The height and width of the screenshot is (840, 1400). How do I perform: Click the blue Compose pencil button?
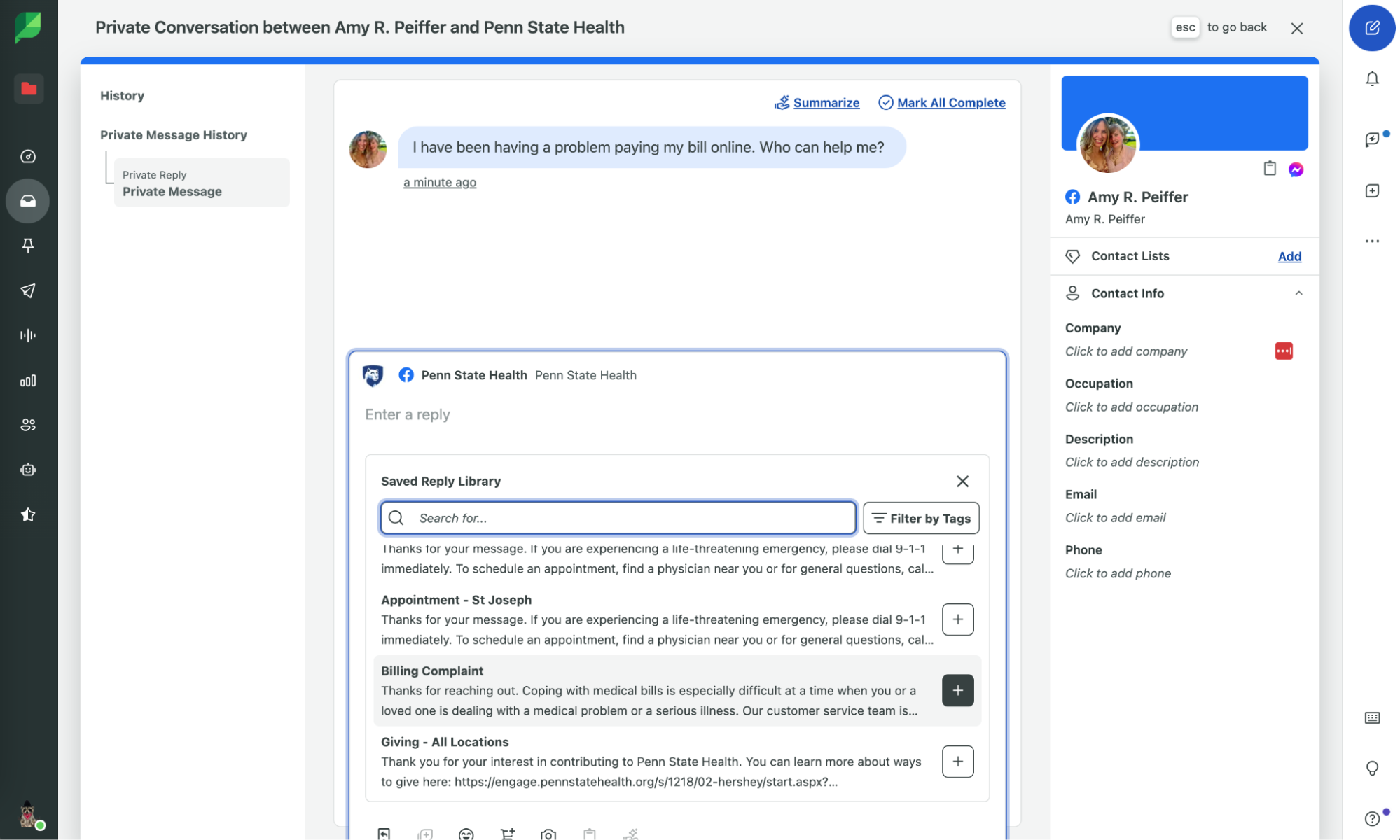point(1372,28)
